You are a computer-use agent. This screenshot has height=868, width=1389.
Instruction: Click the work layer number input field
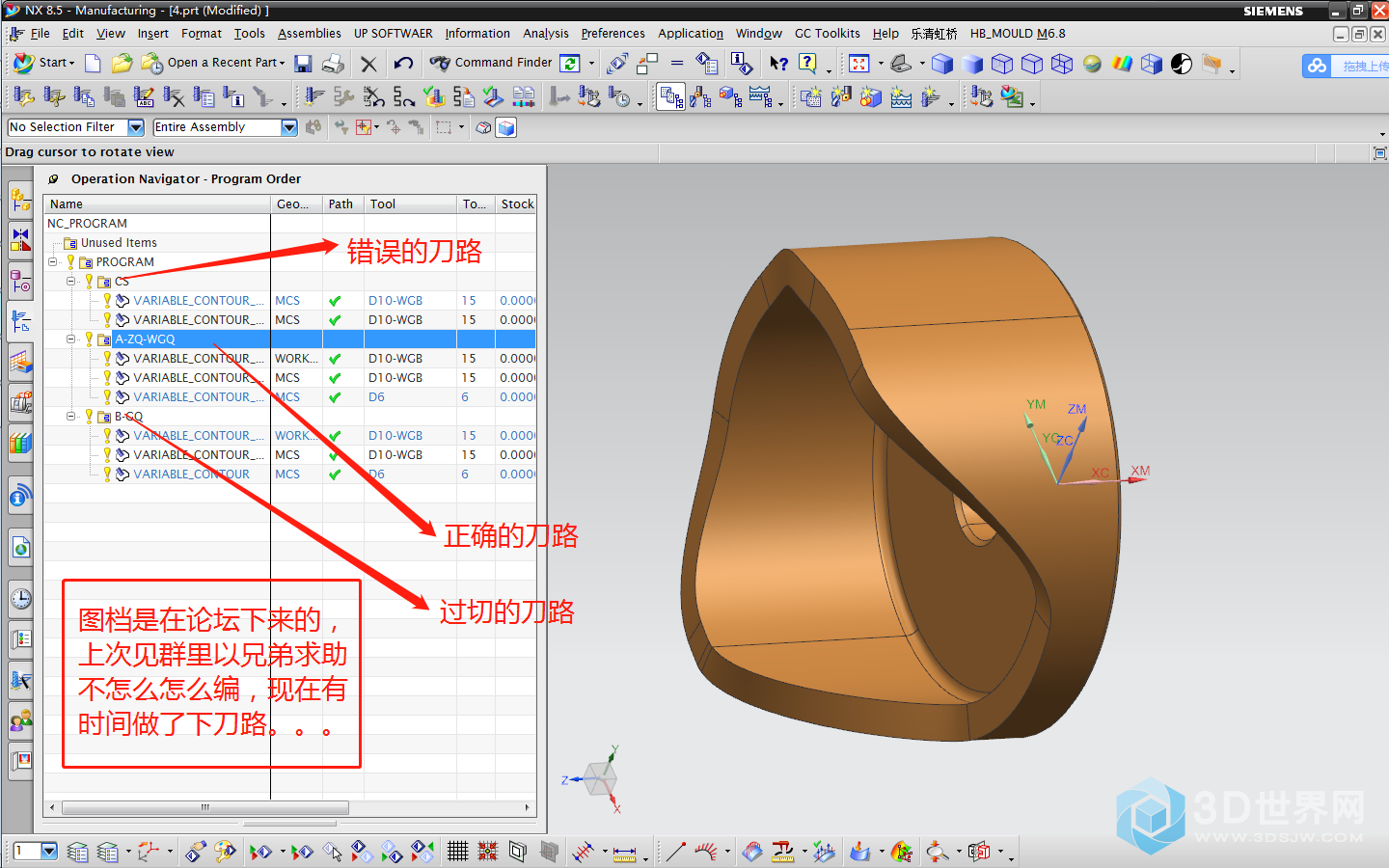click(x=26, y=851)
